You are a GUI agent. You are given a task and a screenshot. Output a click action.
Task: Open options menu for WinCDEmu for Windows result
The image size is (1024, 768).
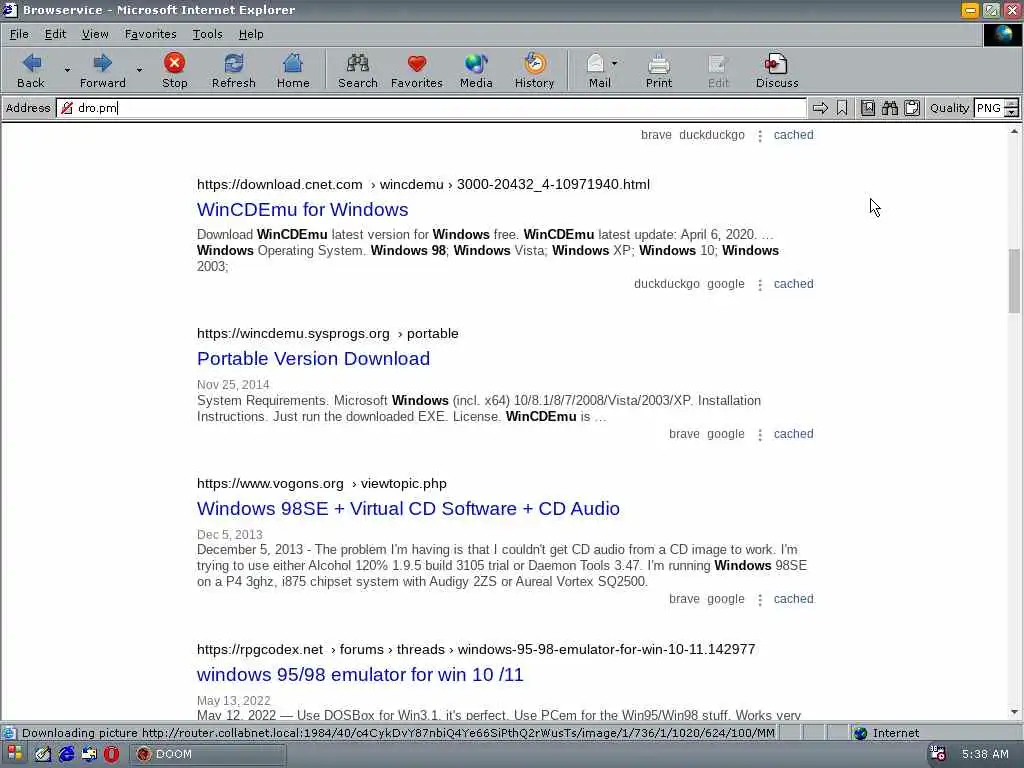(x=760, y=285)
